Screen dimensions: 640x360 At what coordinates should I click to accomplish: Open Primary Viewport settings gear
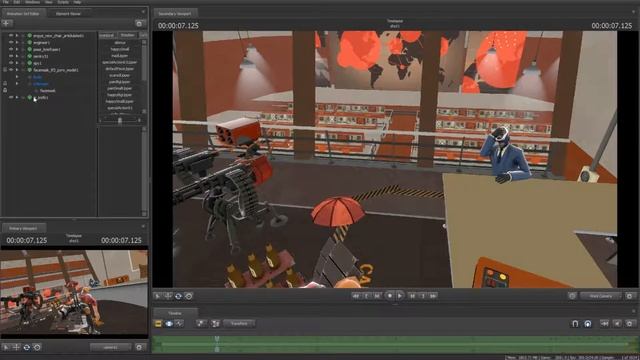[139, 347]
